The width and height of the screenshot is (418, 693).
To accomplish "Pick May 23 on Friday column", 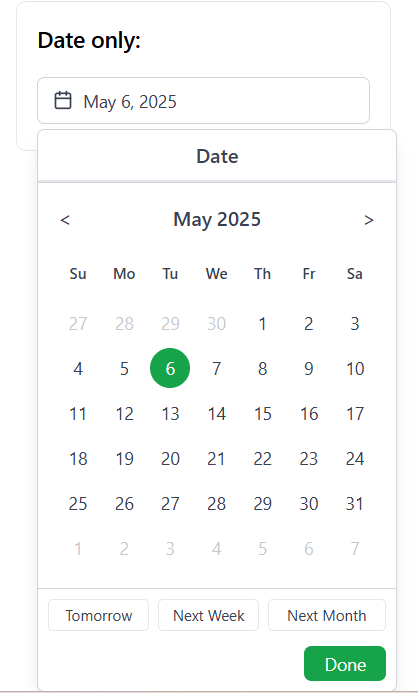I will point(308,459).
